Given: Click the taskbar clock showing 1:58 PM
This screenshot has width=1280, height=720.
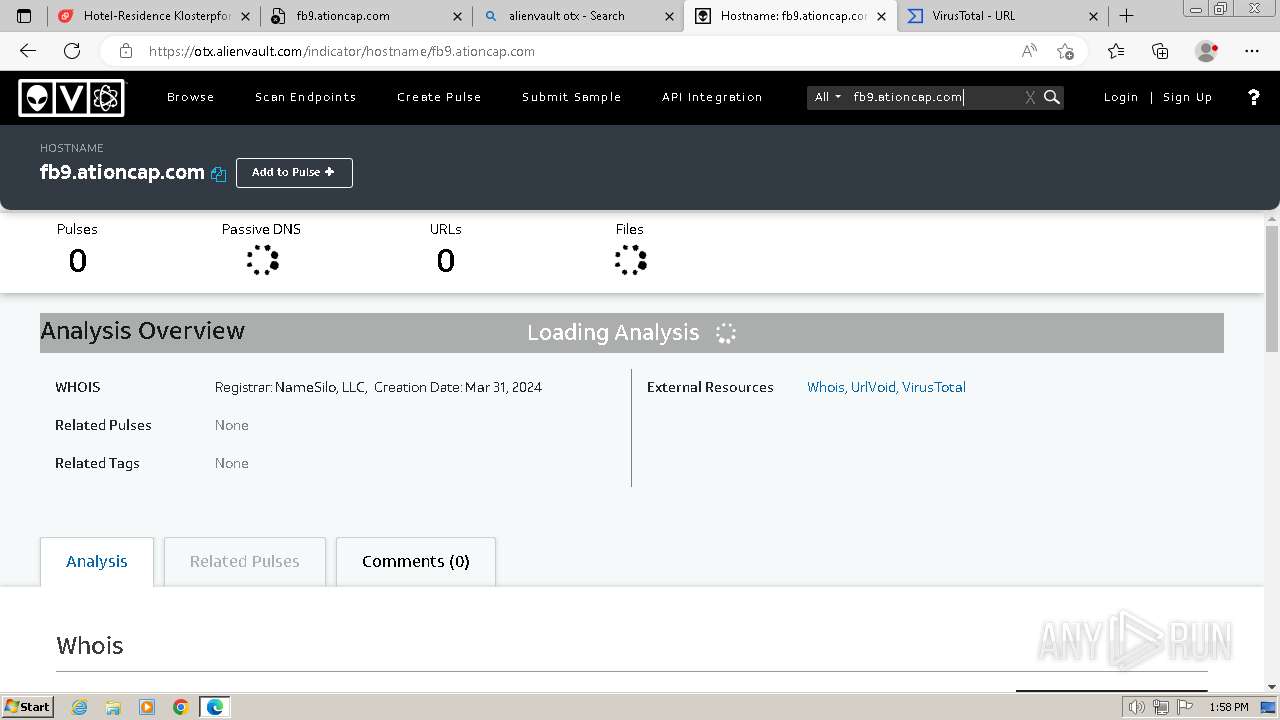Looking at the screenshot, I should coord(1228,707).
